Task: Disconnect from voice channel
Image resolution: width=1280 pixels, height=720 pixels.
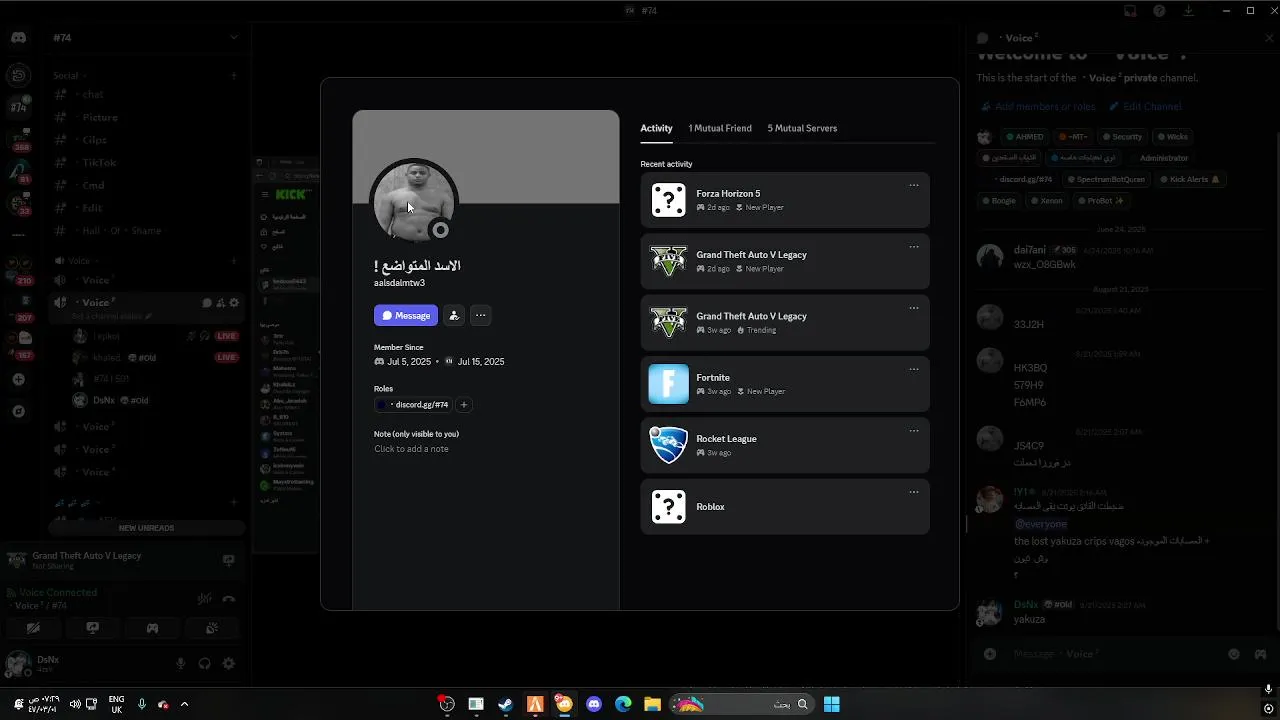Action: tap(228, 599)
